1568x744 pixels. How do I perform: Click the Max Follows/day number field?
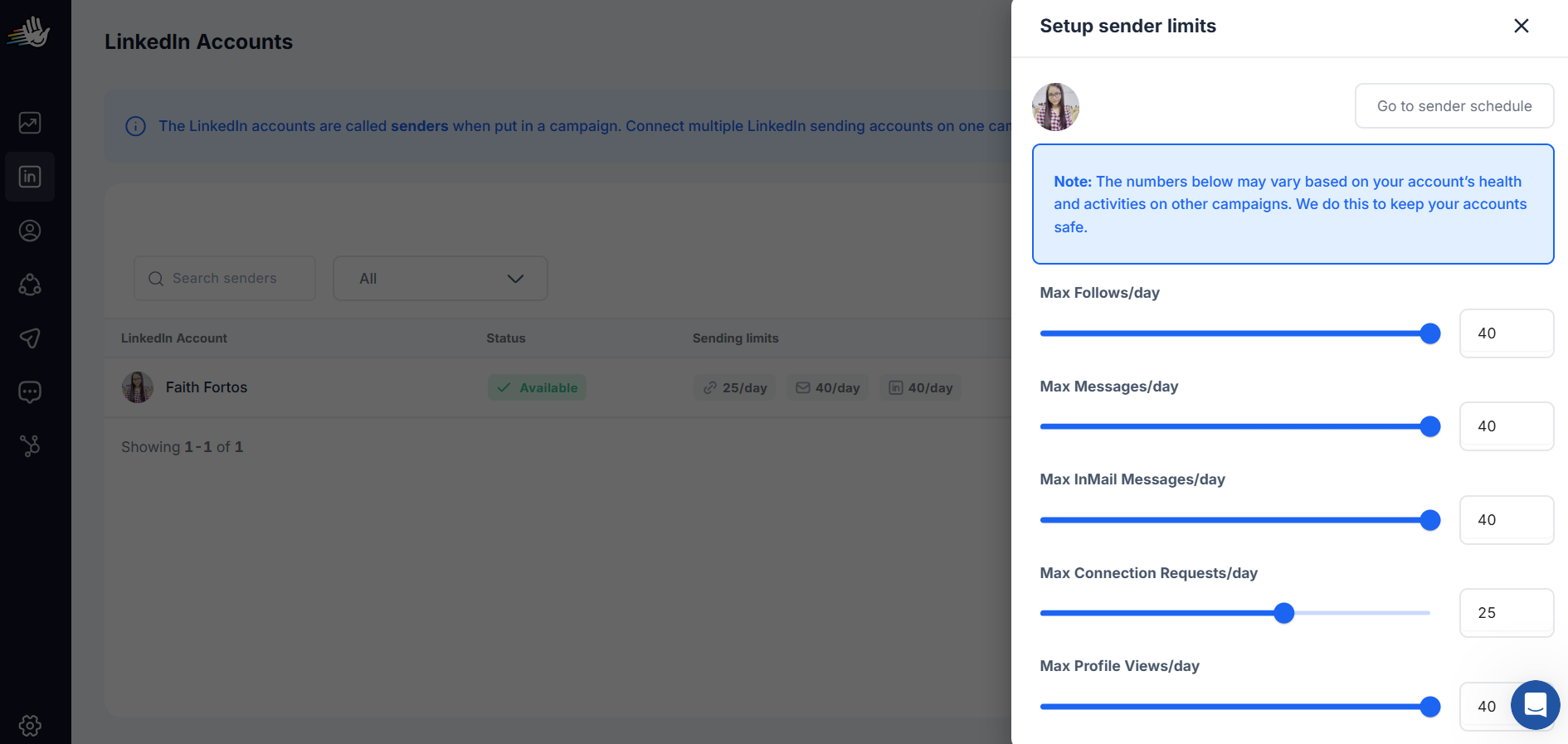click(x=1507, y=333)
